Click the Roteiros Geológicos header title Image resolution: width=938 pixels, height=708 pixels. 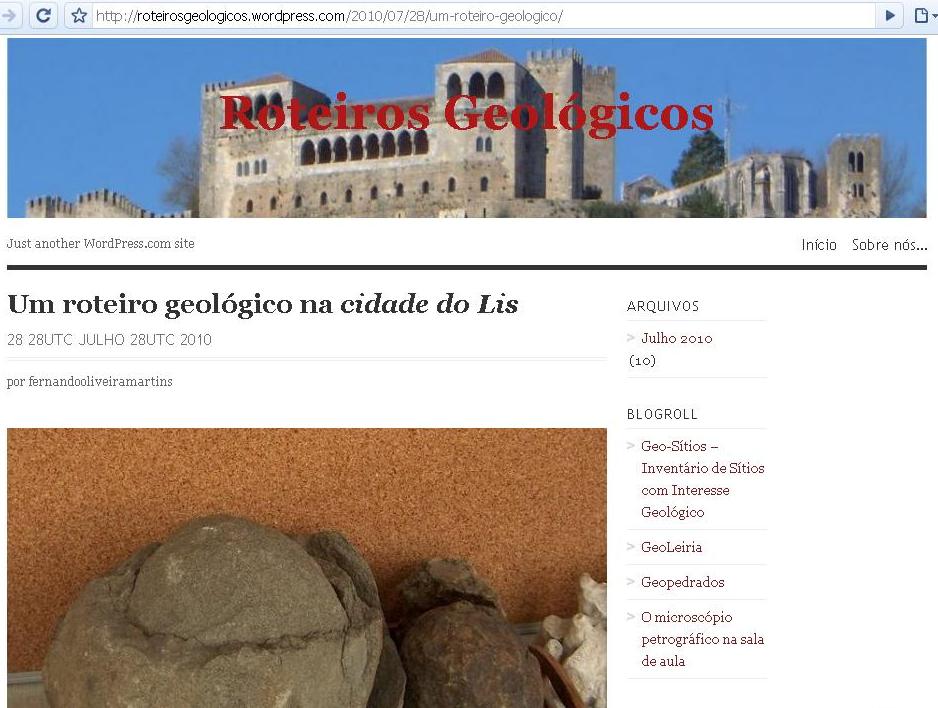click(x=467, y=114)
